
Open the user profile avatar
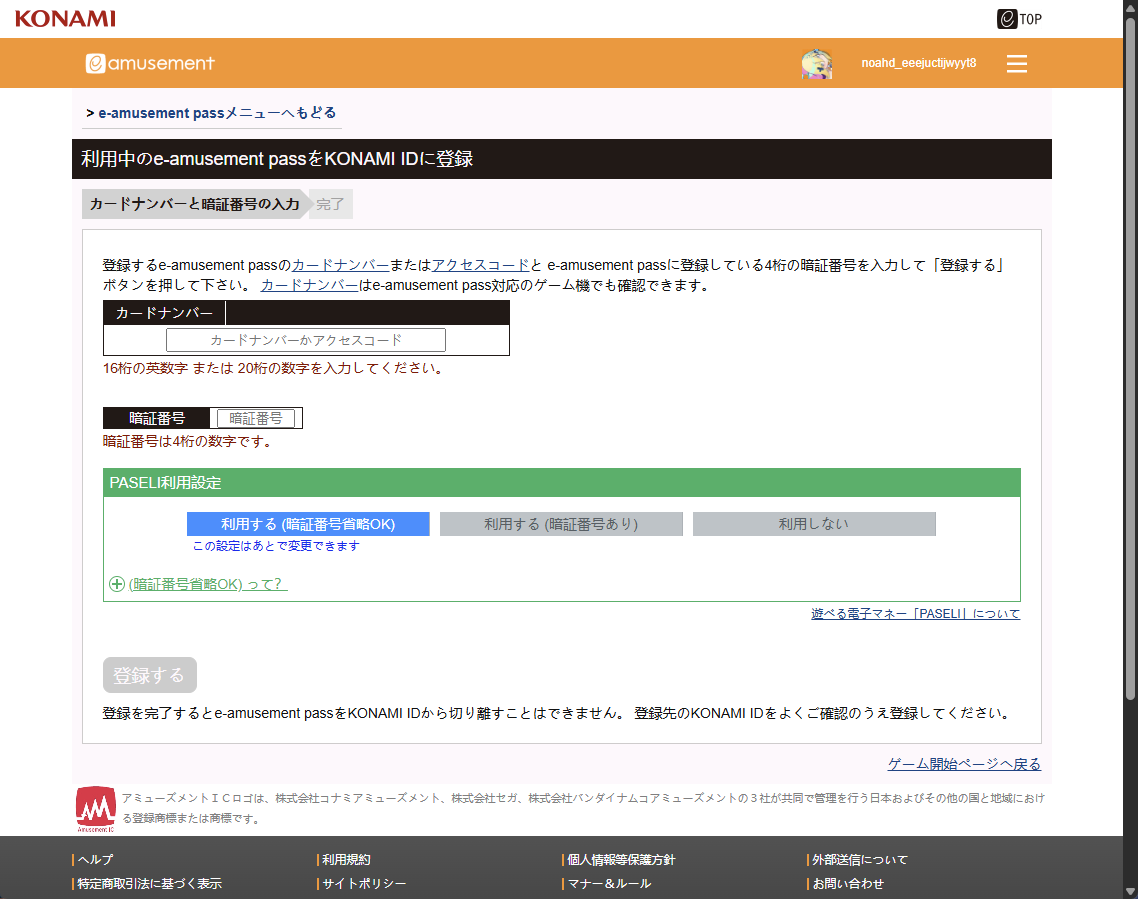click(817, 63)
